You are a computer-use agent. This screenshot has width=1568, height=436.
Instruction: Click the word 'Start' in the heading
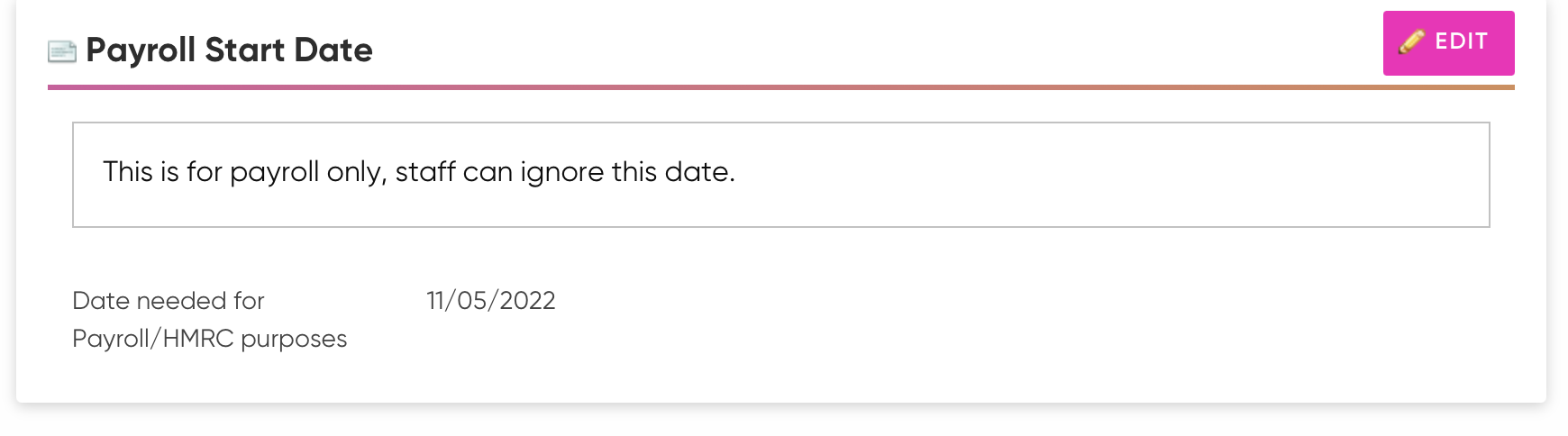245,50
